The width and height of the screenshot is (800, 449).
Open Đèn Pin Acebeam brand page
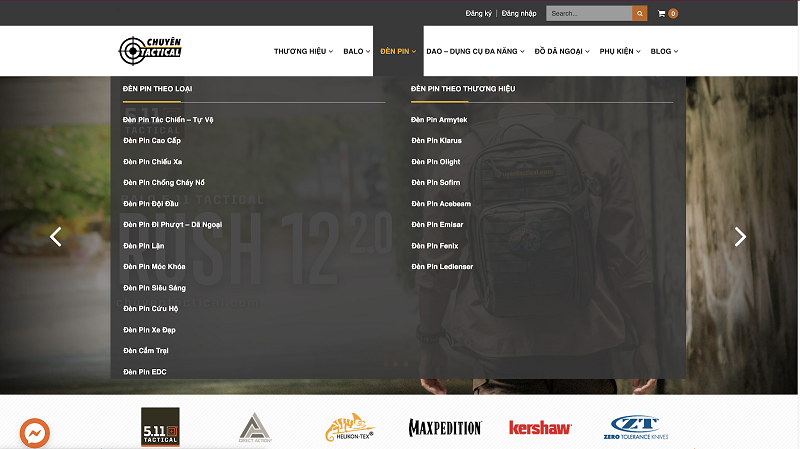tap(441, 204)
